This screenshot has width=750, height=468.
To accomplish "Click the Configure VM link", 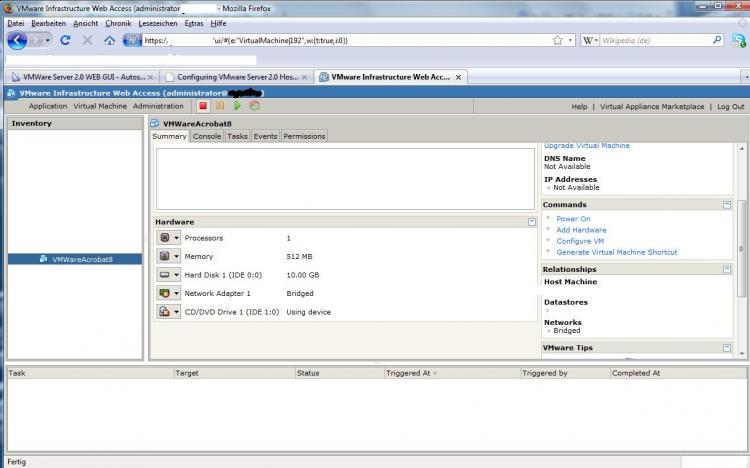I will tap(580, 241).
